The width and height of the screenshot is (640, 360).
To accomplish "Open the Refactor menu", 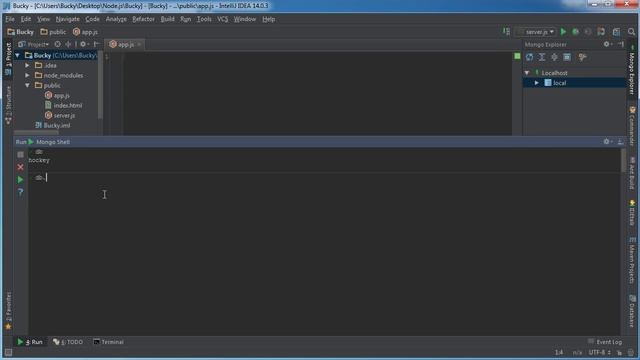I will (143, 19).
